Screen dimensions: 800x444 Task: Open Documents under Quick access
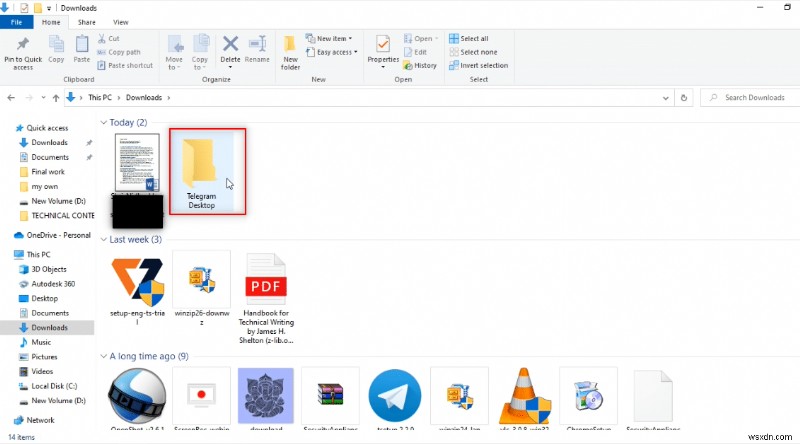click(49, 157)
